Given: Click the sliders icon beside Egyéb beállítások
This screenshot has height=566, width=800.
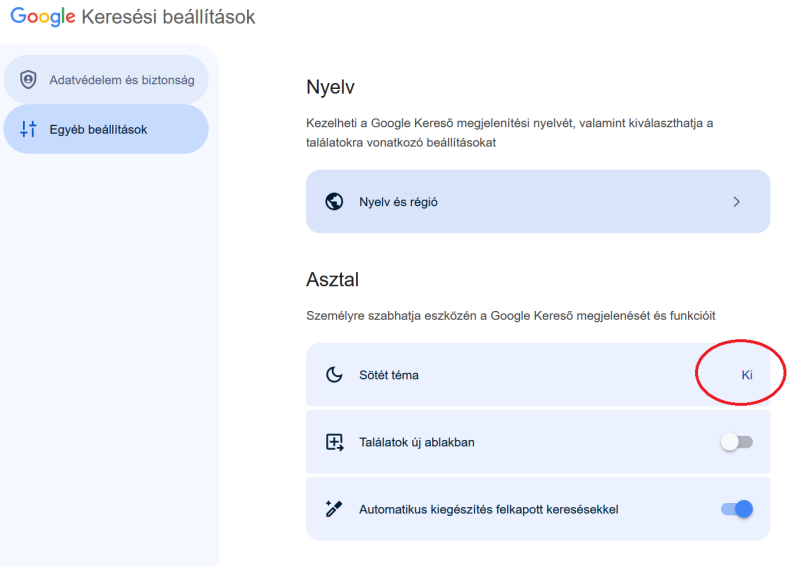Looking at the screenshot, I should click(28, 129).
